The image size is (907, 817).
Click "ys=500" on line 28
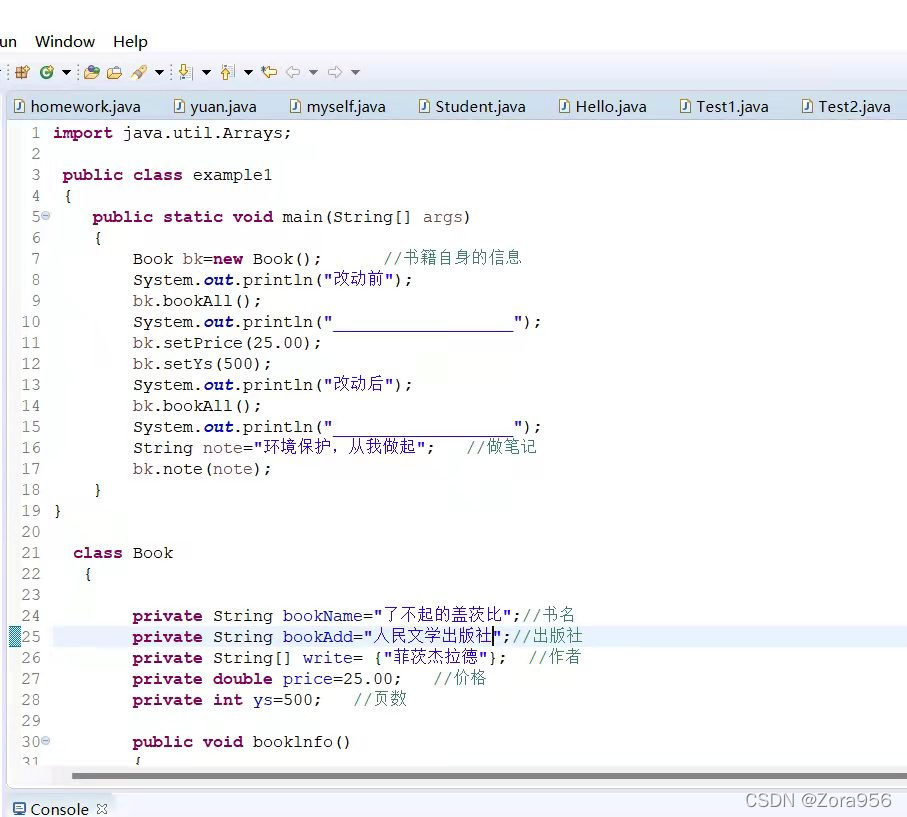[282, 700]
